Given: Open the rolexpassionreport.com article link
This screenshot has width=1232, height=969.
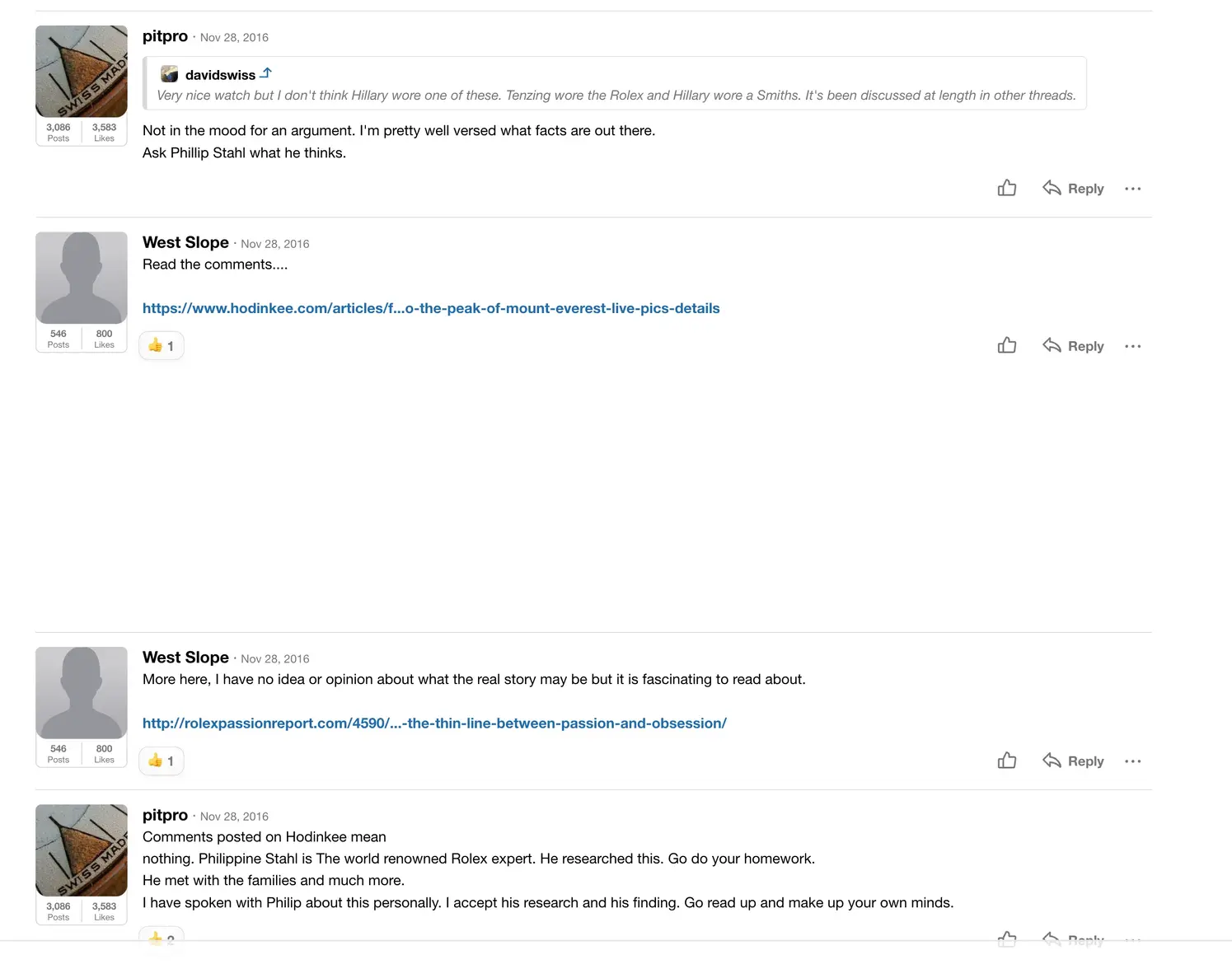Looking at the screenshot, I should coord(434,723).
